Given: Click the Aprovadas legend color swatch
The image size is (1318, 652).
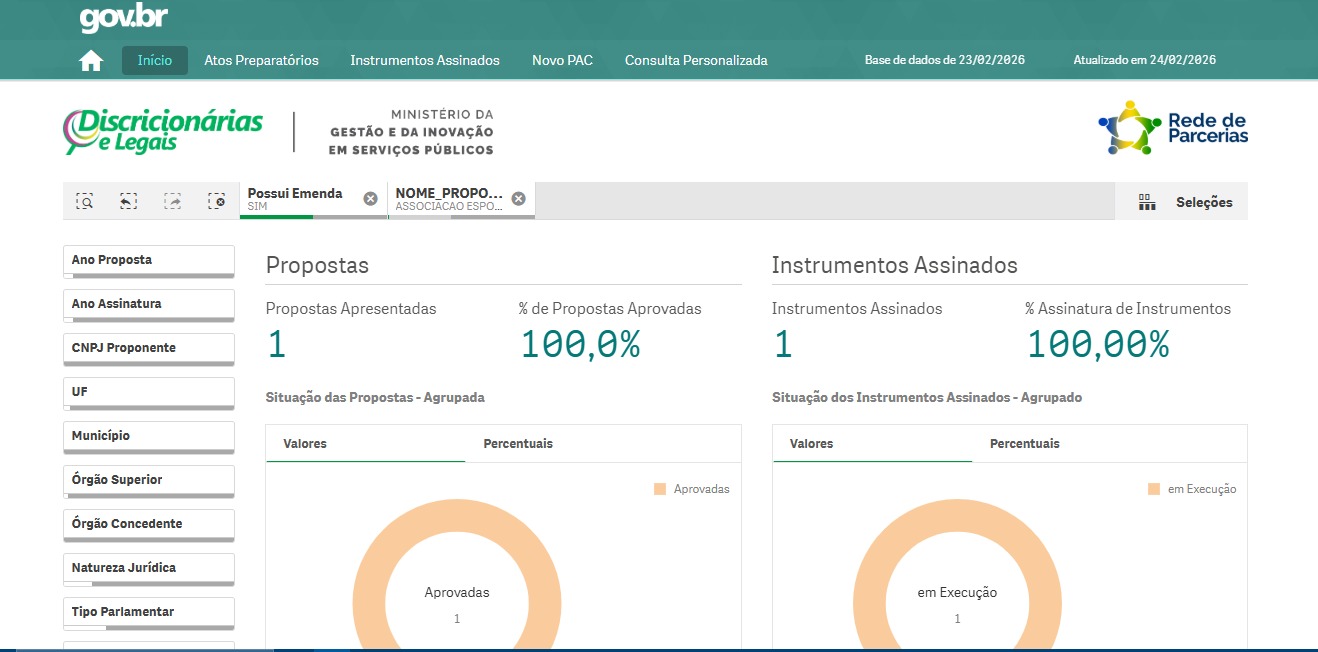Looking at the screenshot, I should pos(660,489).
